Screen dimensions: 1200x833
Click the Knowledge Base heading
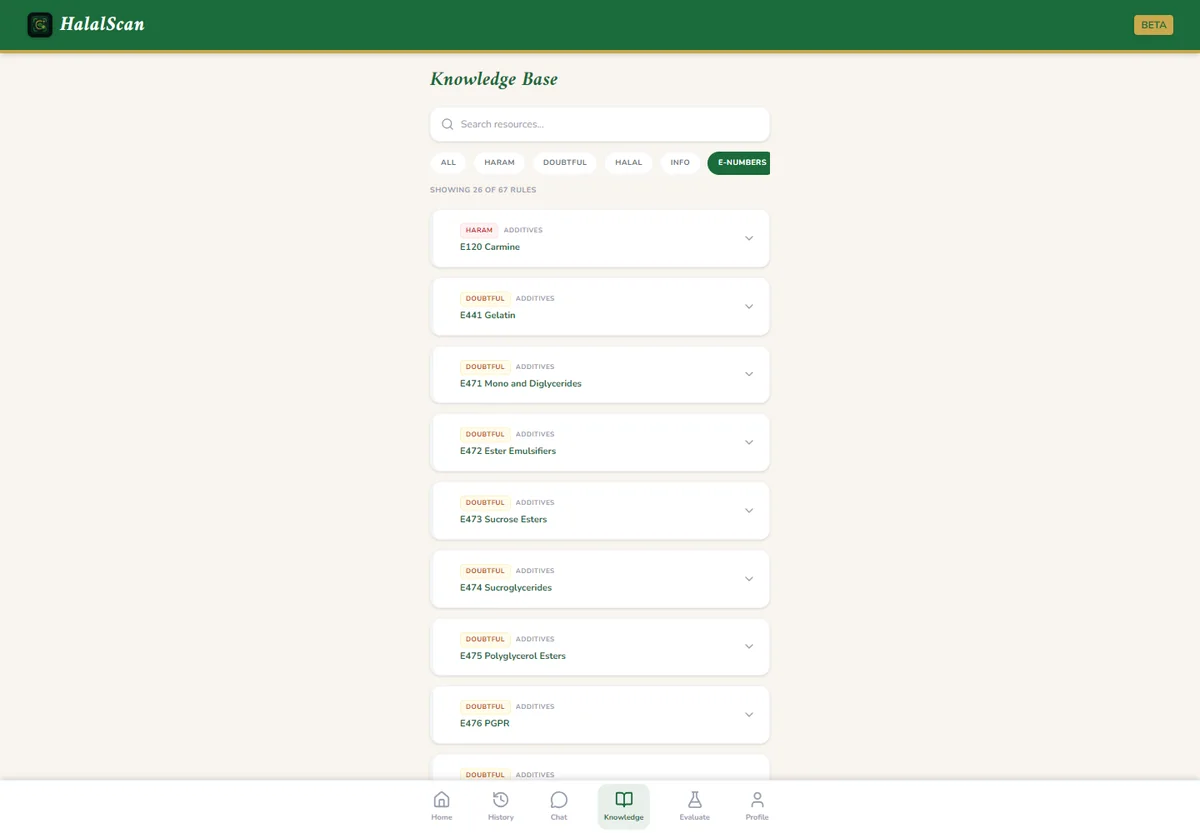(494, 79)
